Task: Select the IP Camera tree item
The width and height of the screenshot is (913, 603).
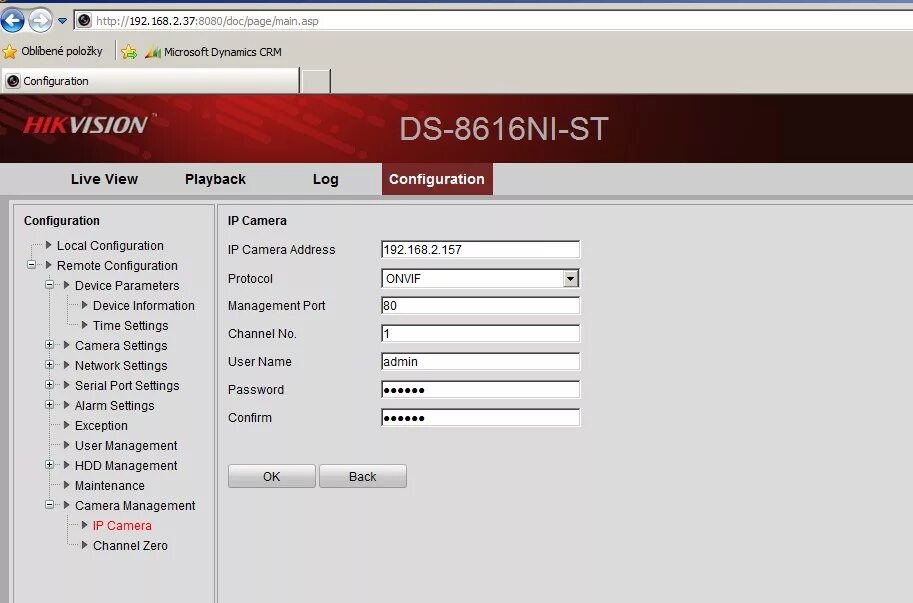Action: tap(122, 526)
